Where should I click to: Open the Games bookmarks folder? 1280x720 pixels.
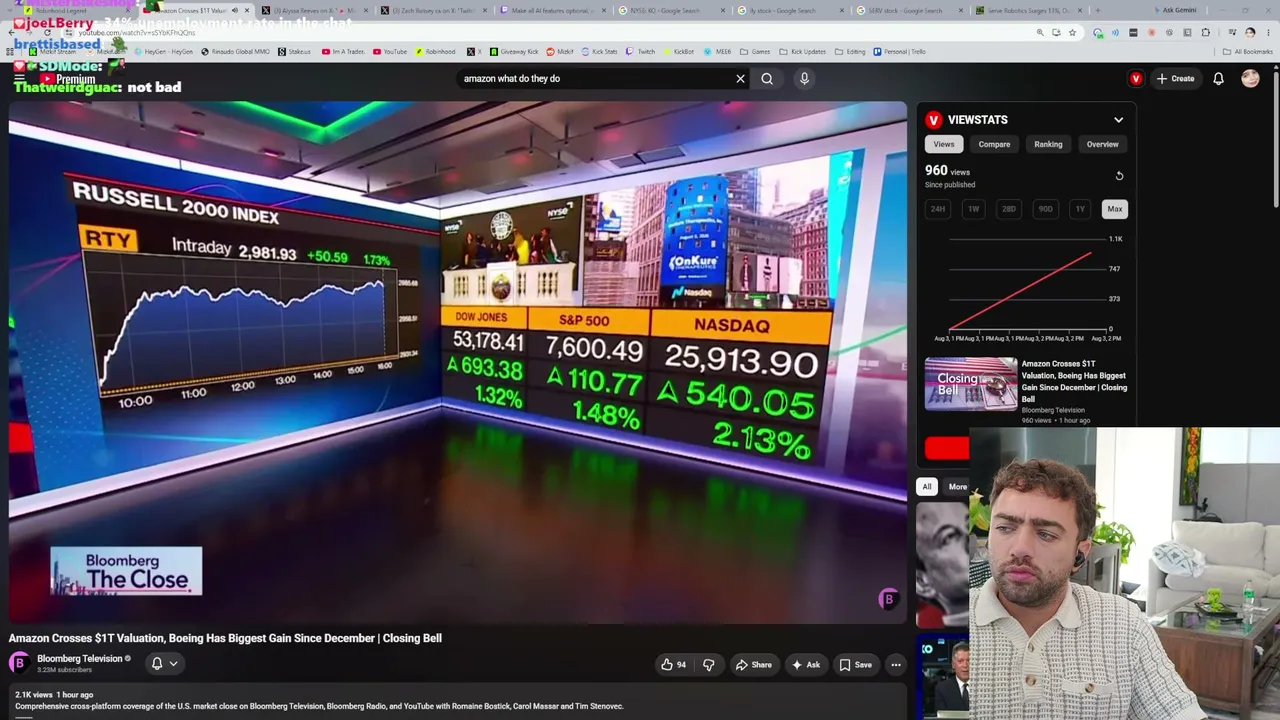click(x=755, y=52)
